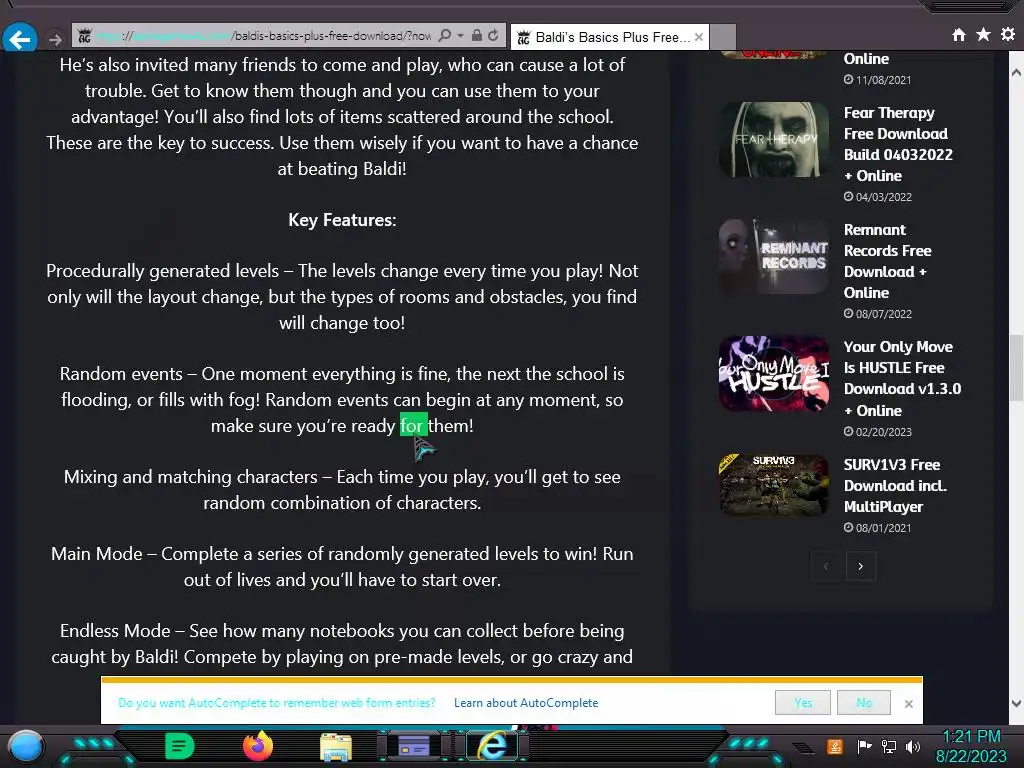The height and width of the screenshot is (768, 1024).
Task: Switch to Internet Explorer in taskbar
Action: pos(492,746)
